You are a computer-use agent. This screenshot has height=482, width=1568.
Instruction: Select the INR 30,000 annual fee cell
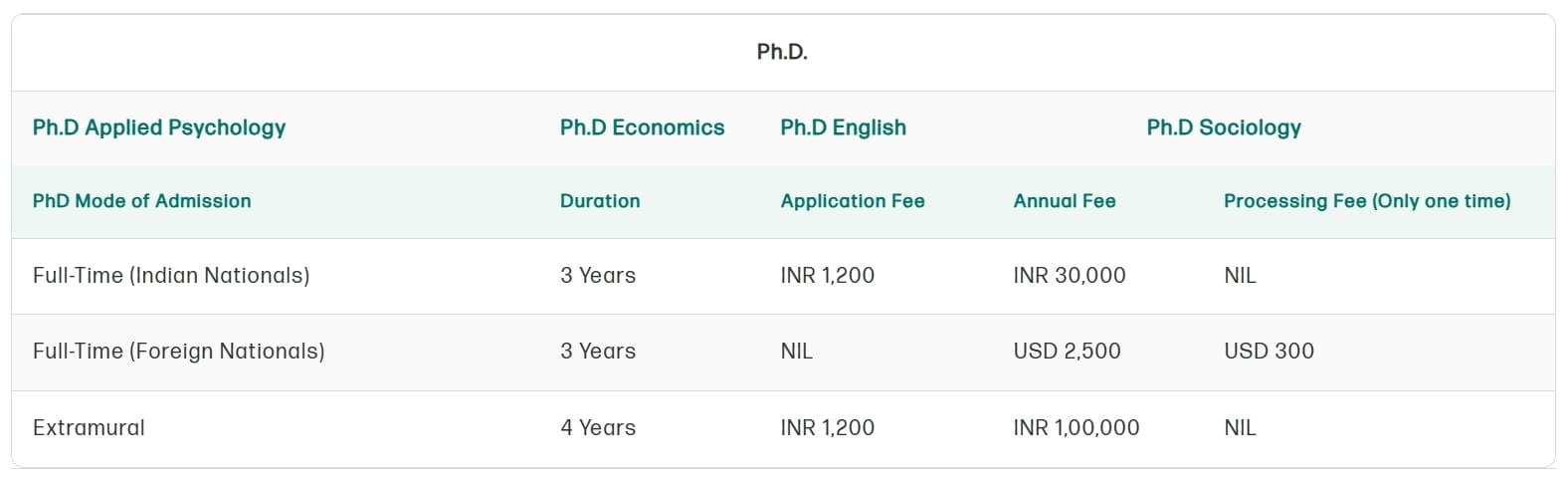coord(1070,276)
